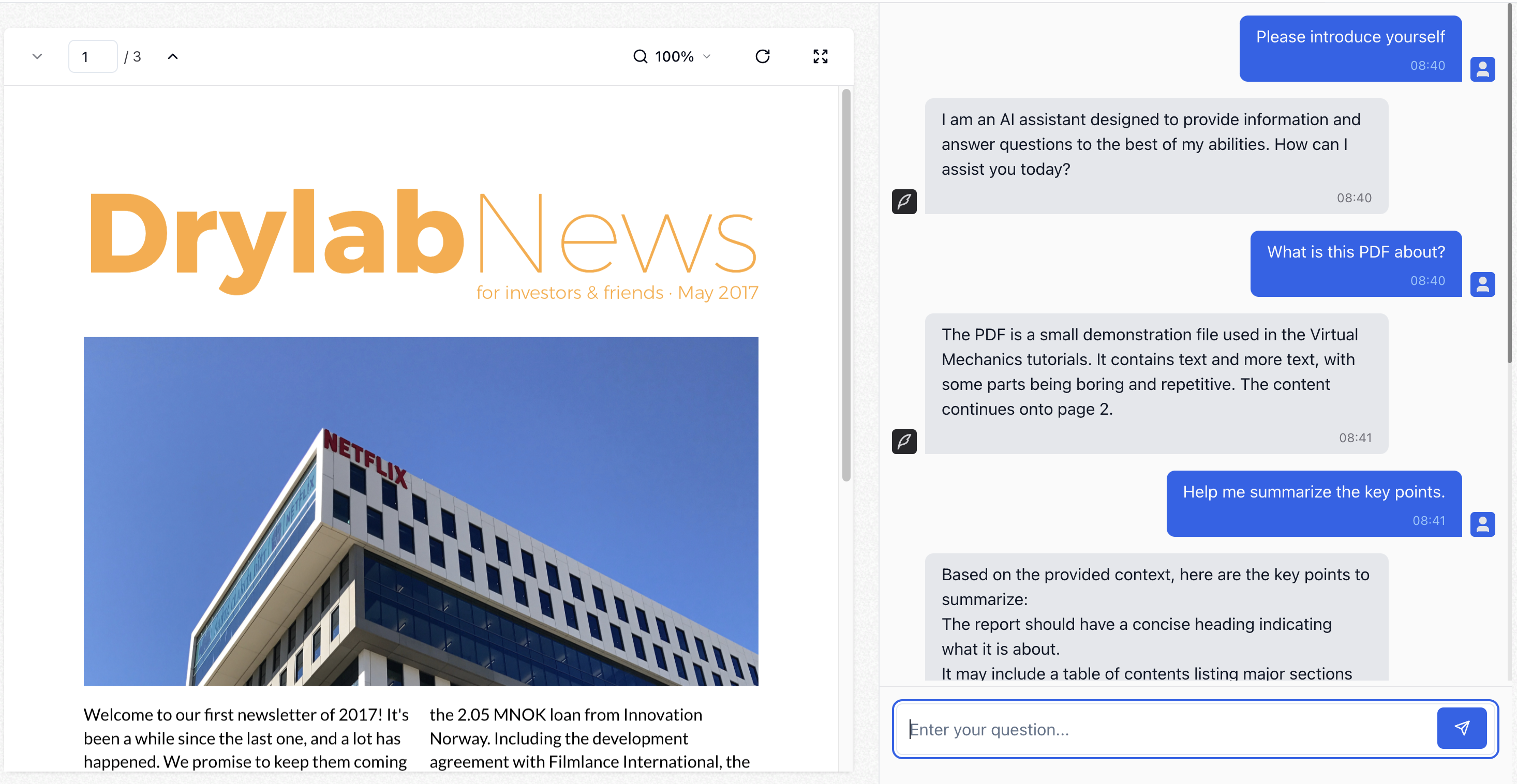Click 'for investors & friends · May 2017' subtitle

617,293
